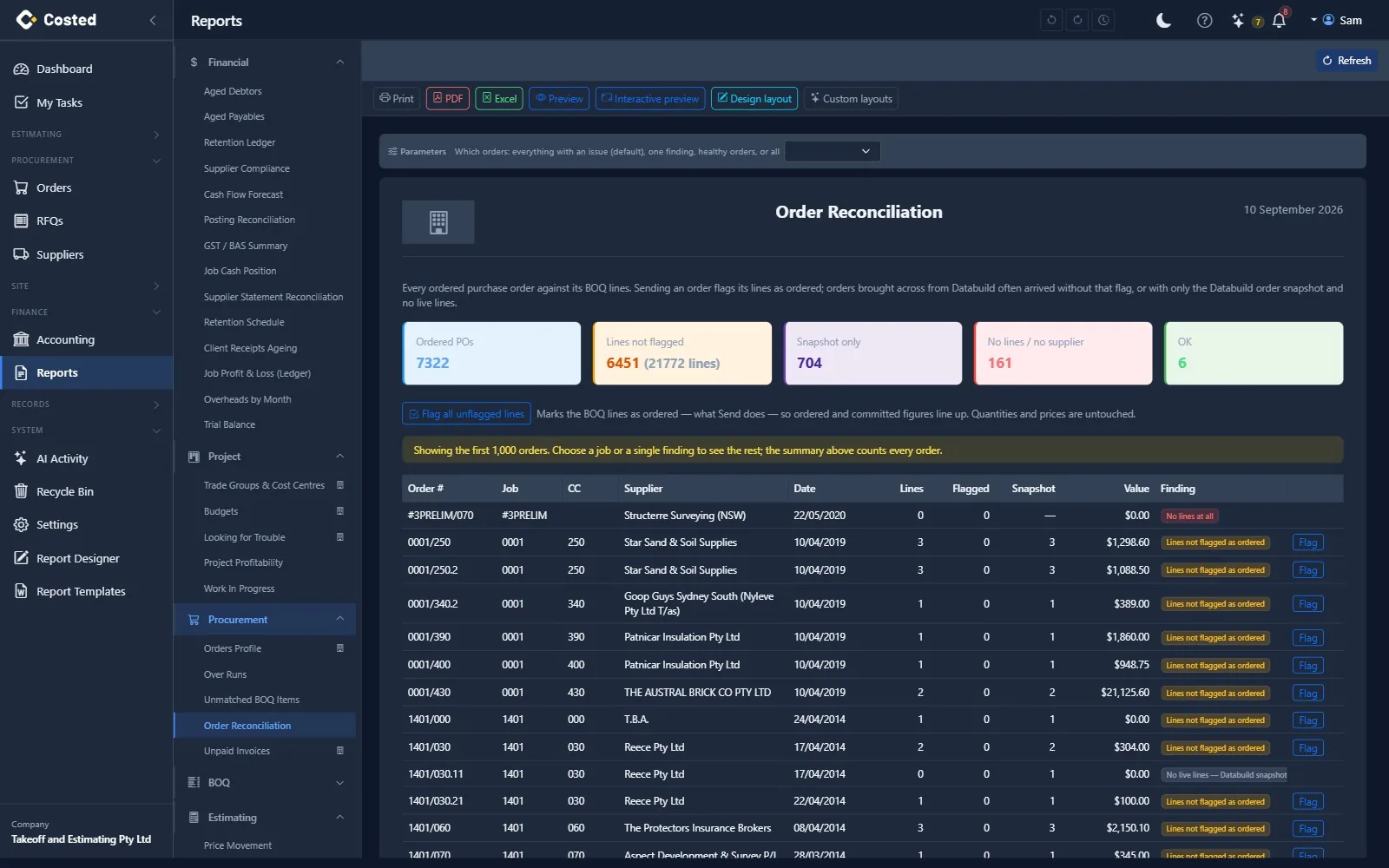Click the icon beside Trade Groups & Cost Centres

tap(339, 485)
